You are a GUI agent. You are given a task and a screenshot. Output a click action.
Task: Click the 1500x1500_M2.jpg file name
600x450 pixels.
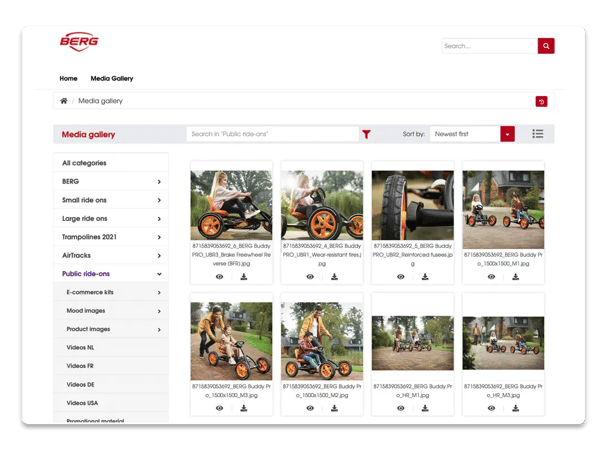tap(322, 391)
